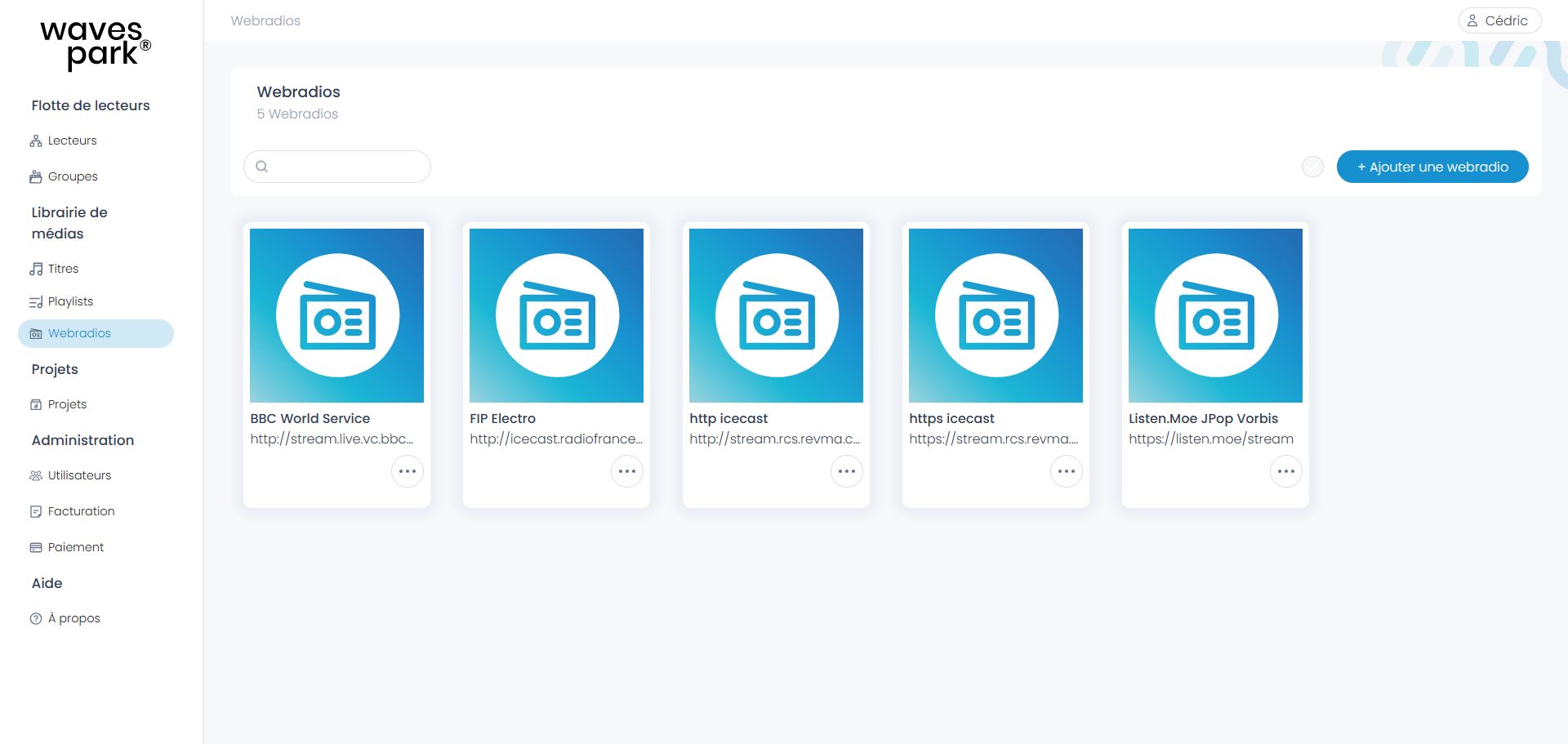Open the Paiement page
Image resolution: width=1568 pixels, height=744 pixels.
(67, 547)
